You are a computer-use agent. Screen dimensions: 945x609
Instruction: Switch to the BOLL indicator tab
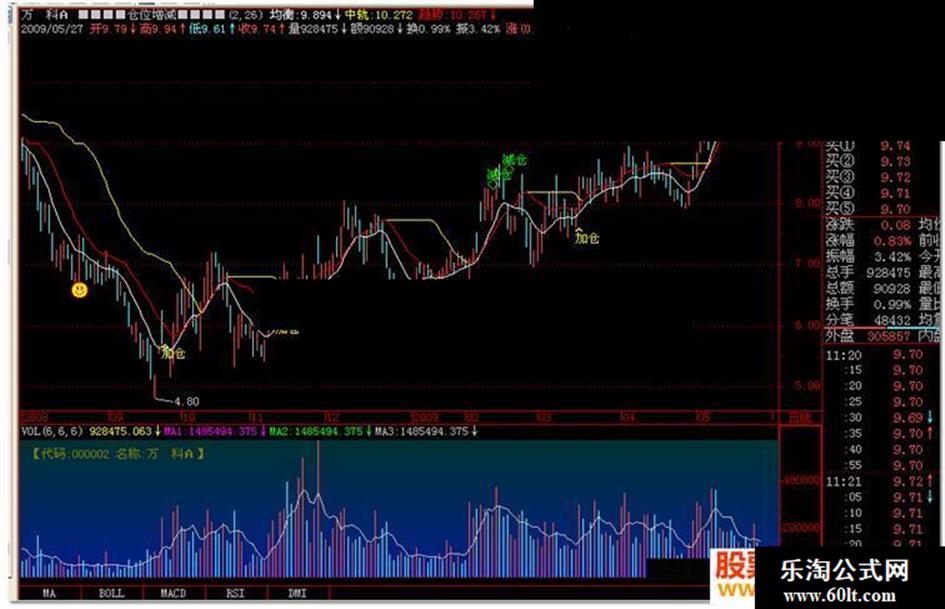tap(111, 593)
